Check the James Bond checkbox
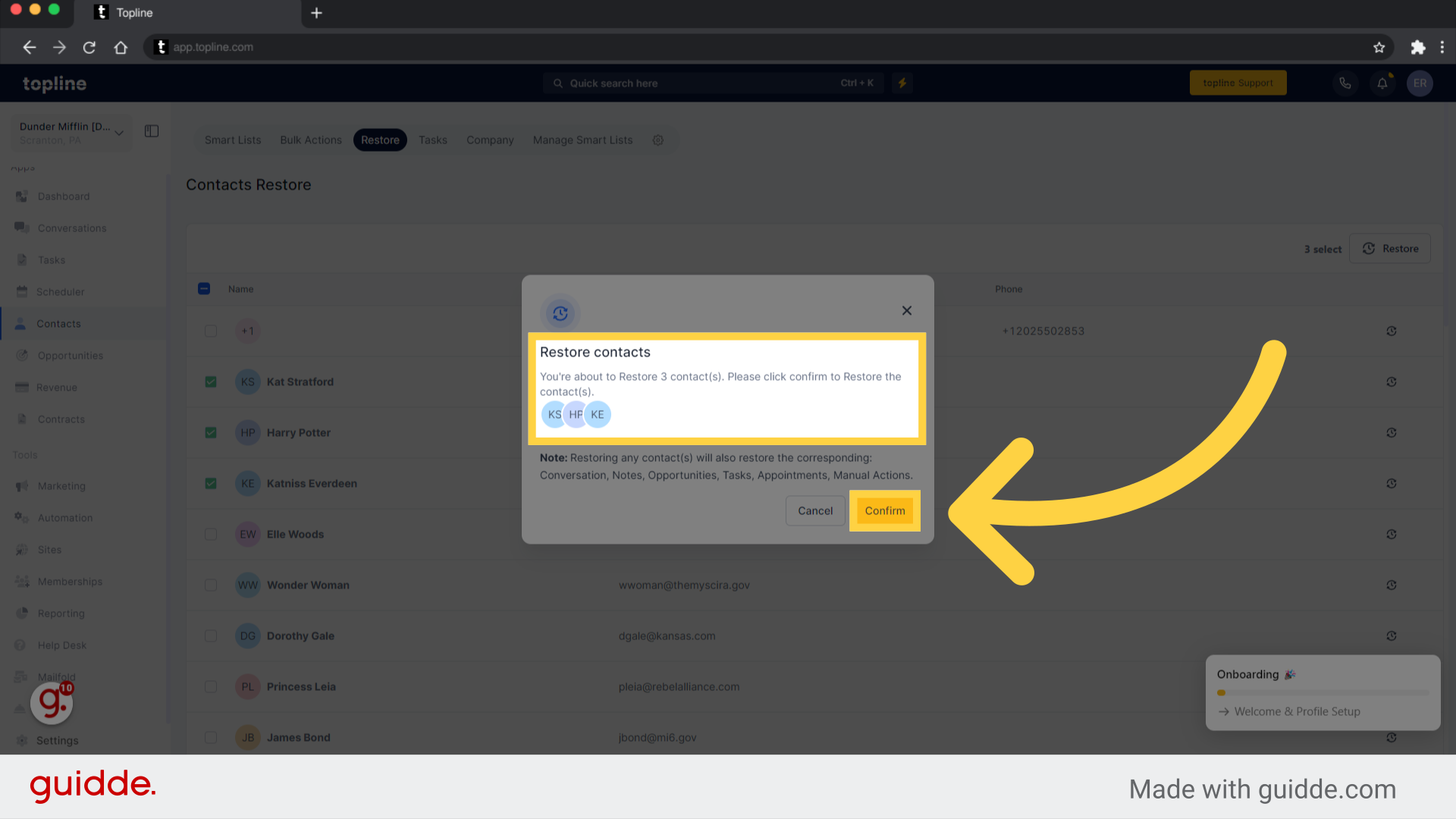The width and height of the screenshot is (1456, 819). point(211,738)
